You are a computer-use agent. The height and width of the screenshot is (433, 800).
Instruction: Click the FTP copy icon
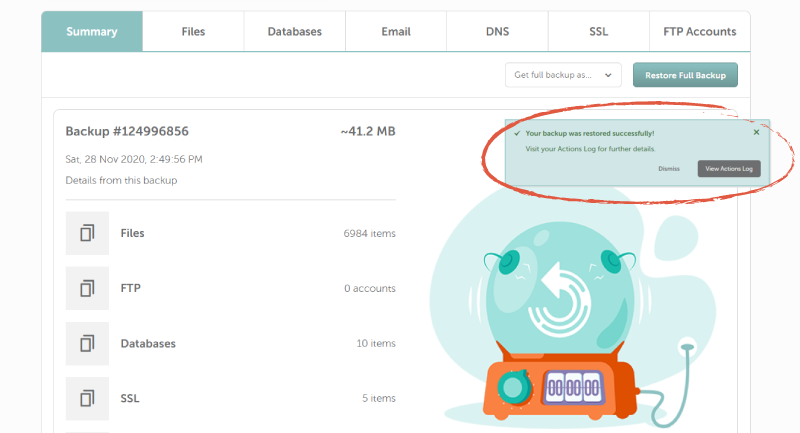tap(87, 288)
